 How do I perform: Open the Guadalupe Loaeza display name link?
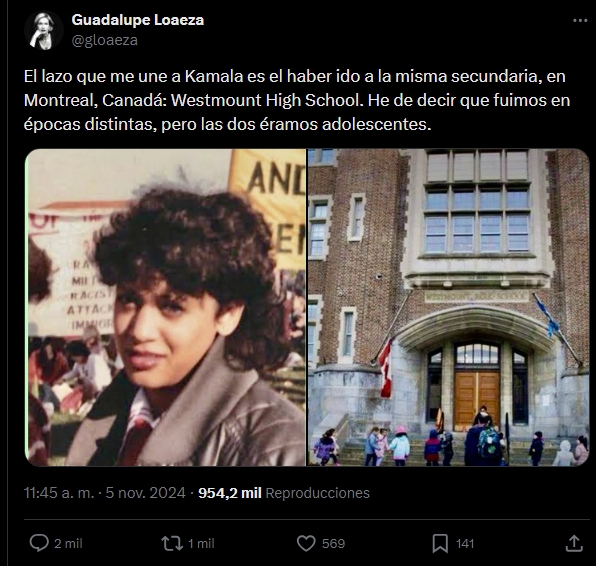pyautogui.click(x=138, y=20)
